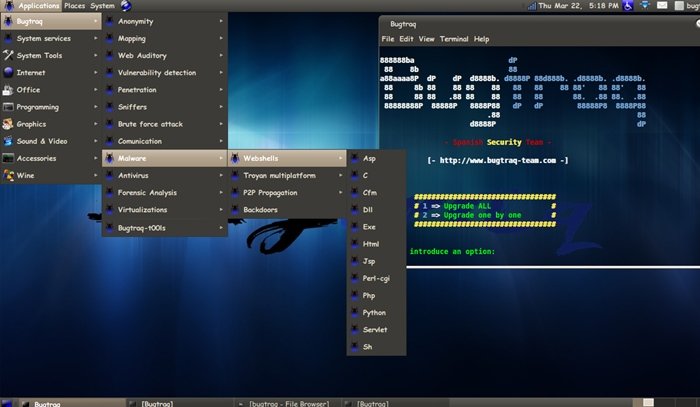
Task: Choose Perl-cgi in the Webshells list
Action: click(376, 278)
